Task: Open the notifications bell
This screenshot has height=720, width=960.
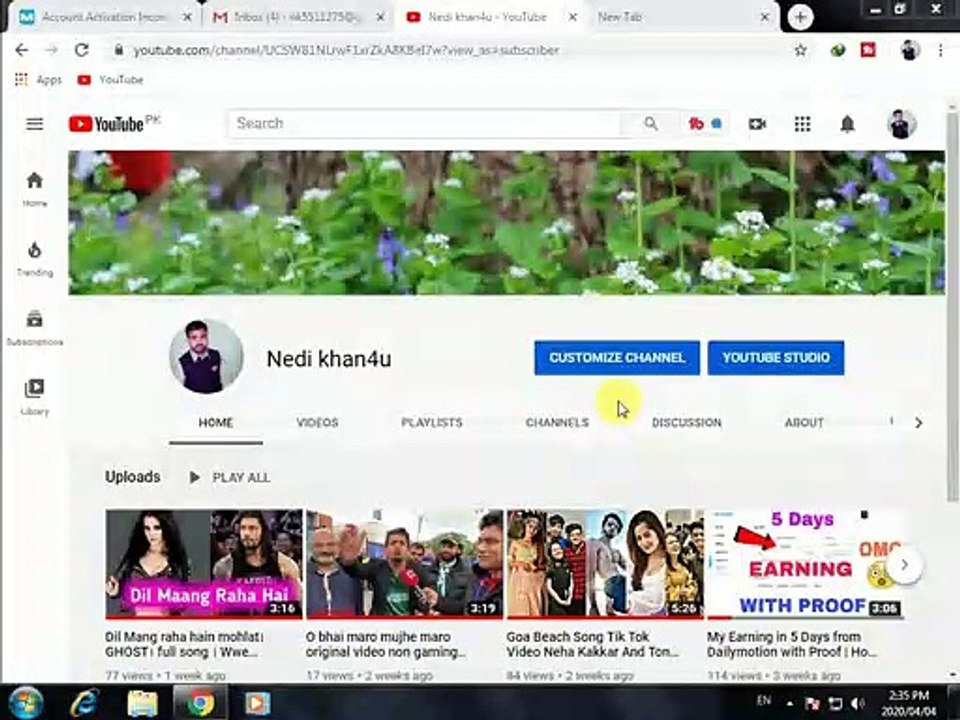Action: click(847, 124)
